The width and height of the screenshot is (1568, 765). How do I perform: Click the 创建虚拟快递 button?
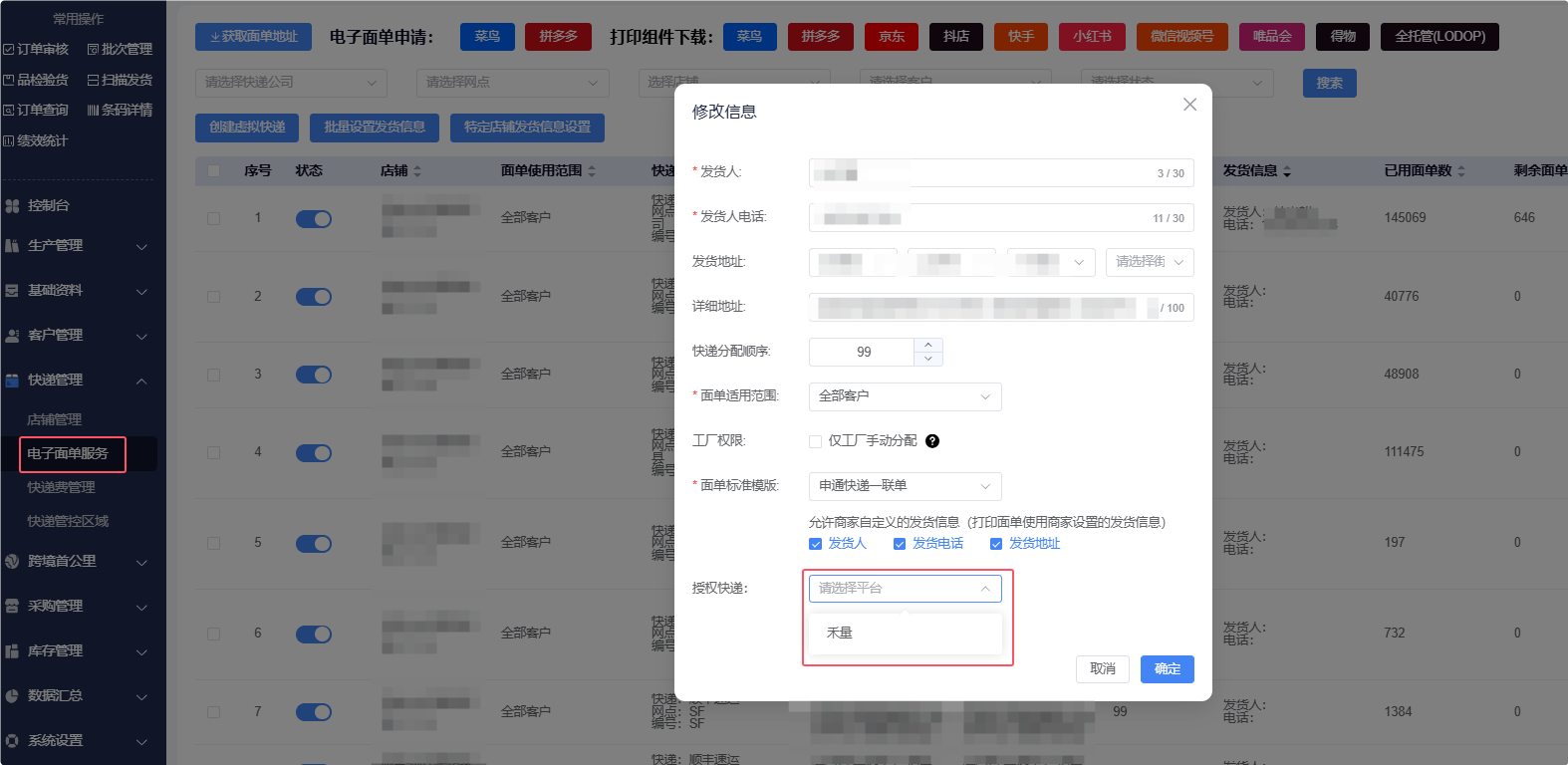coord(247,127)
